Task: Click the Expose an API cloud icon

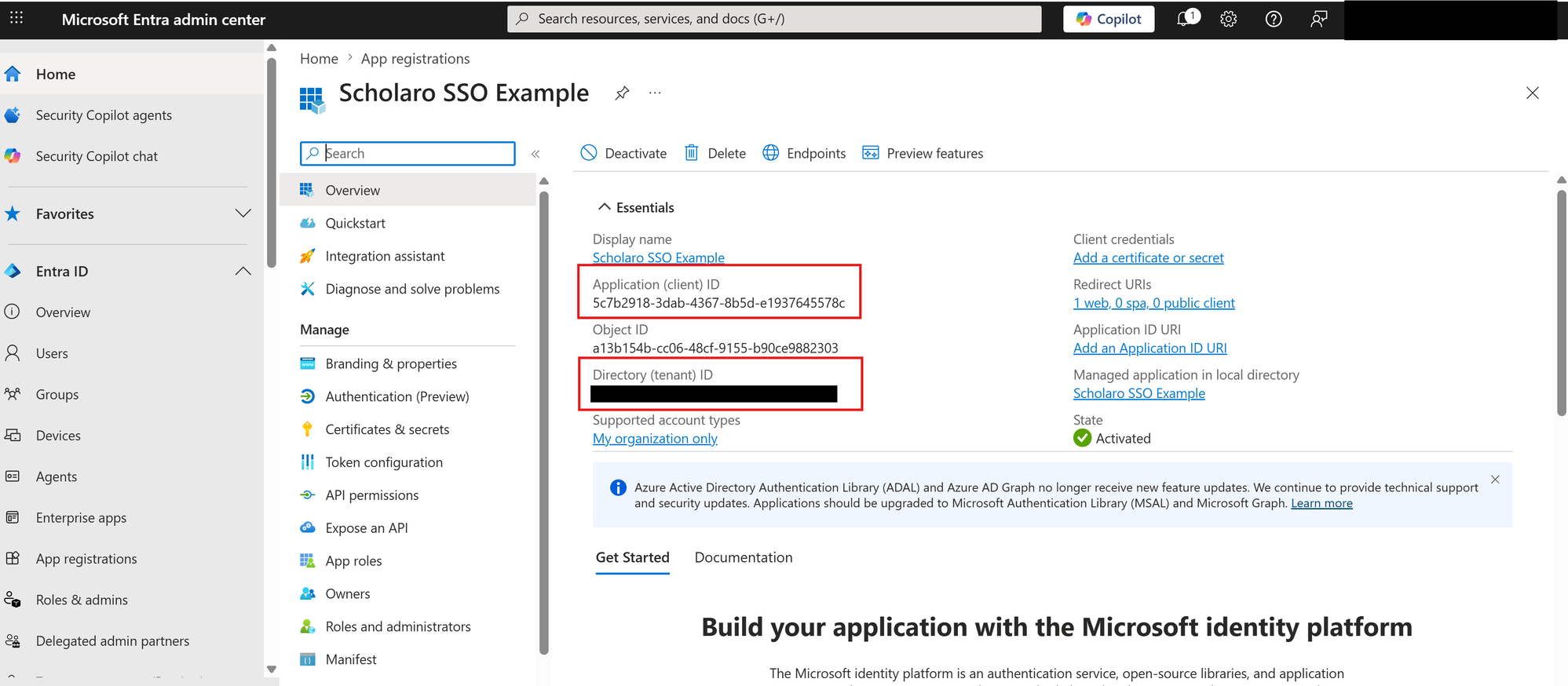Action: click(x=308, y=528)
